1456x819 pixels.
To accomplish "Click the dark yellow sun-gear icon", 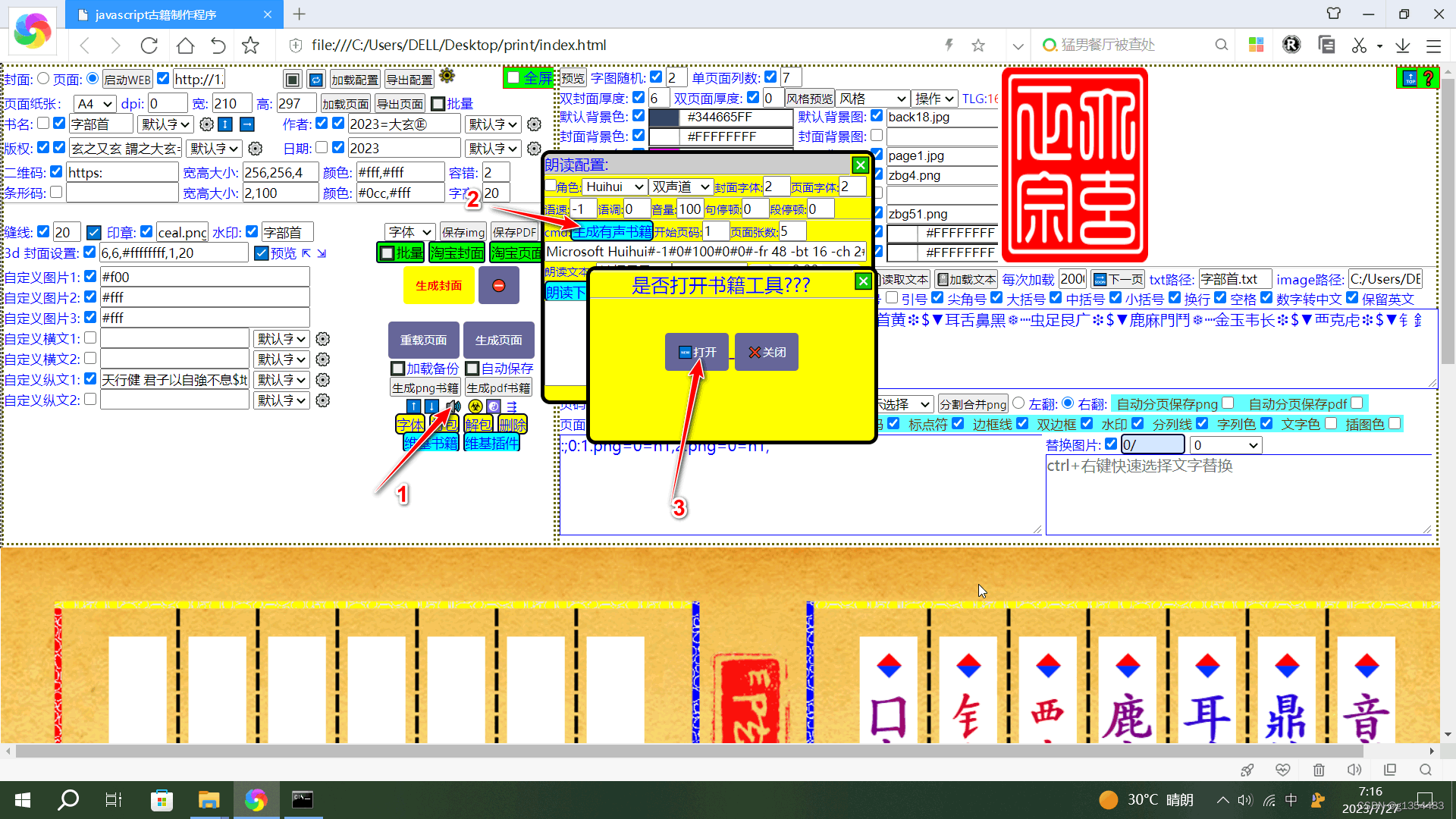I will click(447, 76).
